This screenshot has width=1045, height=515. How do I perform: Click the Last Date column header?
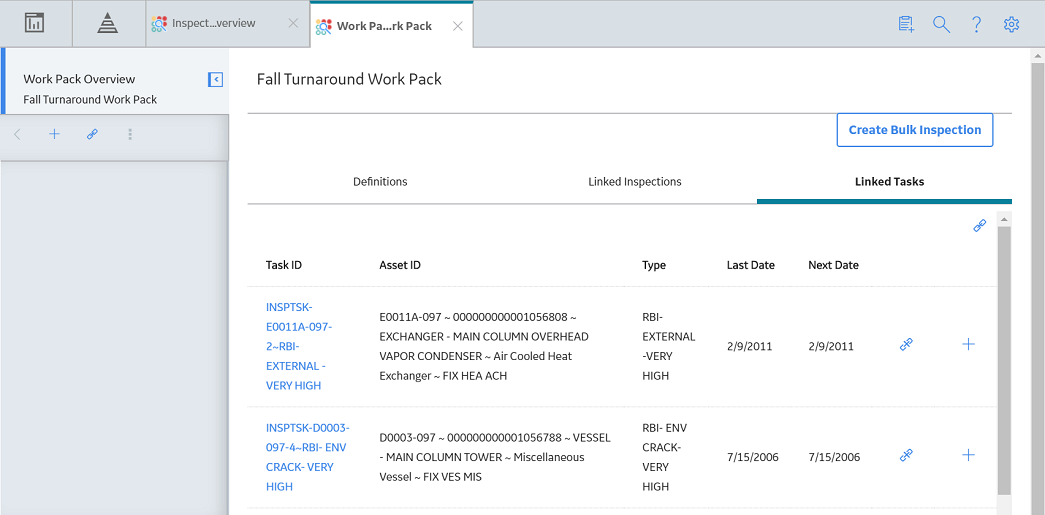(750, 265)
